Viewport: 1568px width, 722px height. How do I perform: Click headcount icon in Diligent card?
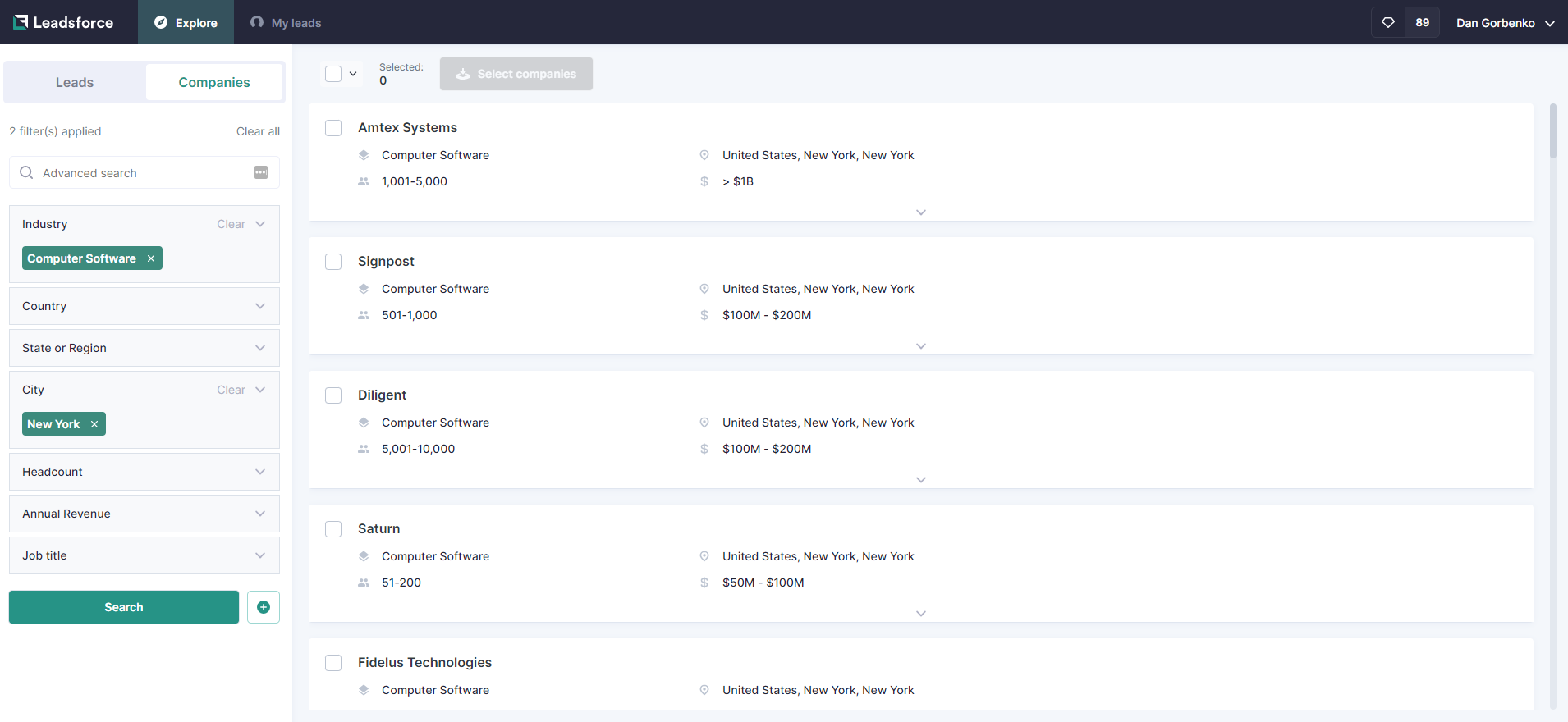(x=364, y=449)
